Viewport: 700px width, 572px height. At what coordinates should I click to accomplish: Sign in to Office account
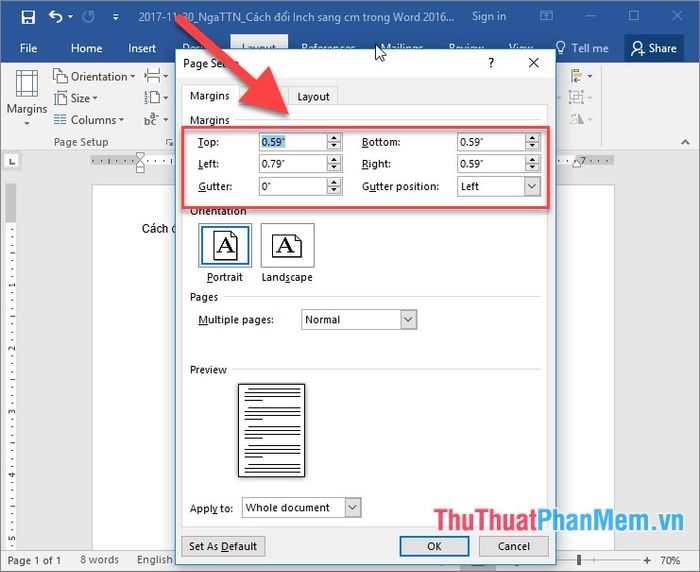click(x=489, y=17)
